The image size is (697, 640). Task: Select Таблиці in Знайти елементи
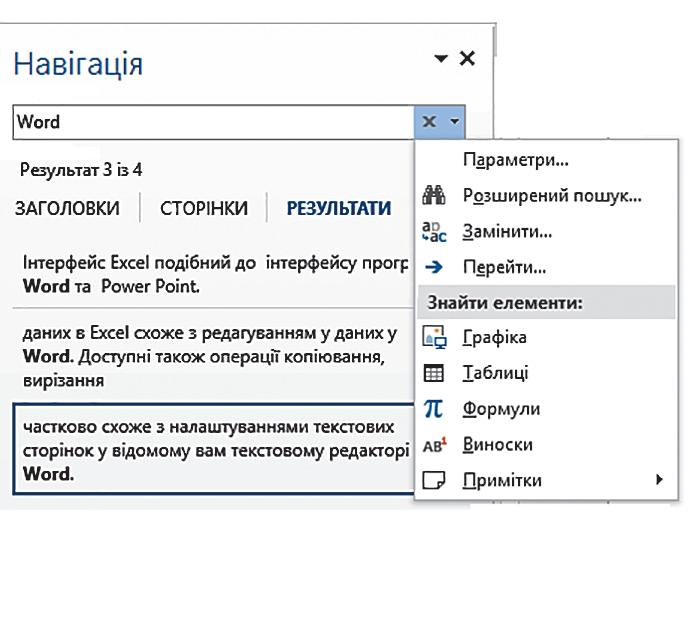[x=546, y=373]
